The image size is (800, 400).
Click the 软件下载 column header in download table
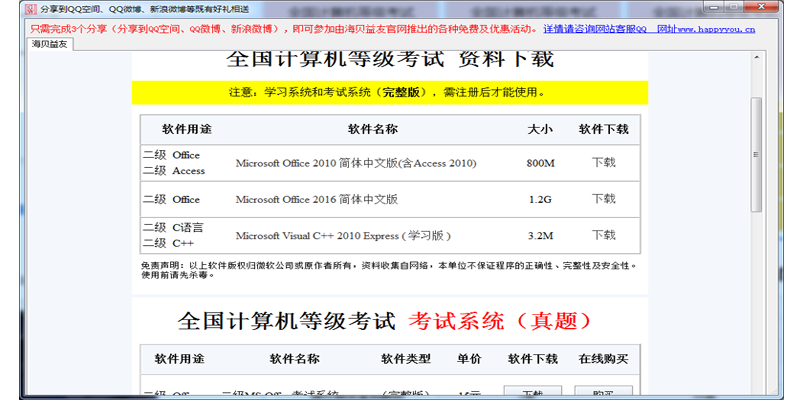click(x=604, y=130)
